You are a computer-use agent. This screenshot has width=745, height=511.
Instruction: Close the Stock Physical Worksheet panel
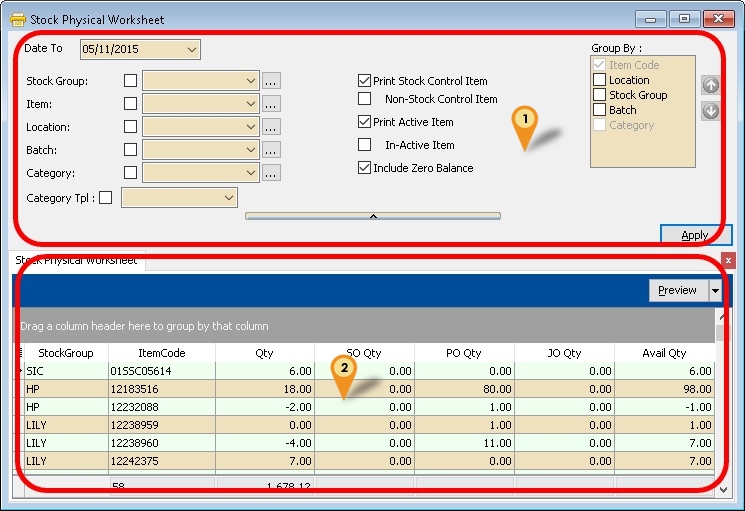point(727,260)
